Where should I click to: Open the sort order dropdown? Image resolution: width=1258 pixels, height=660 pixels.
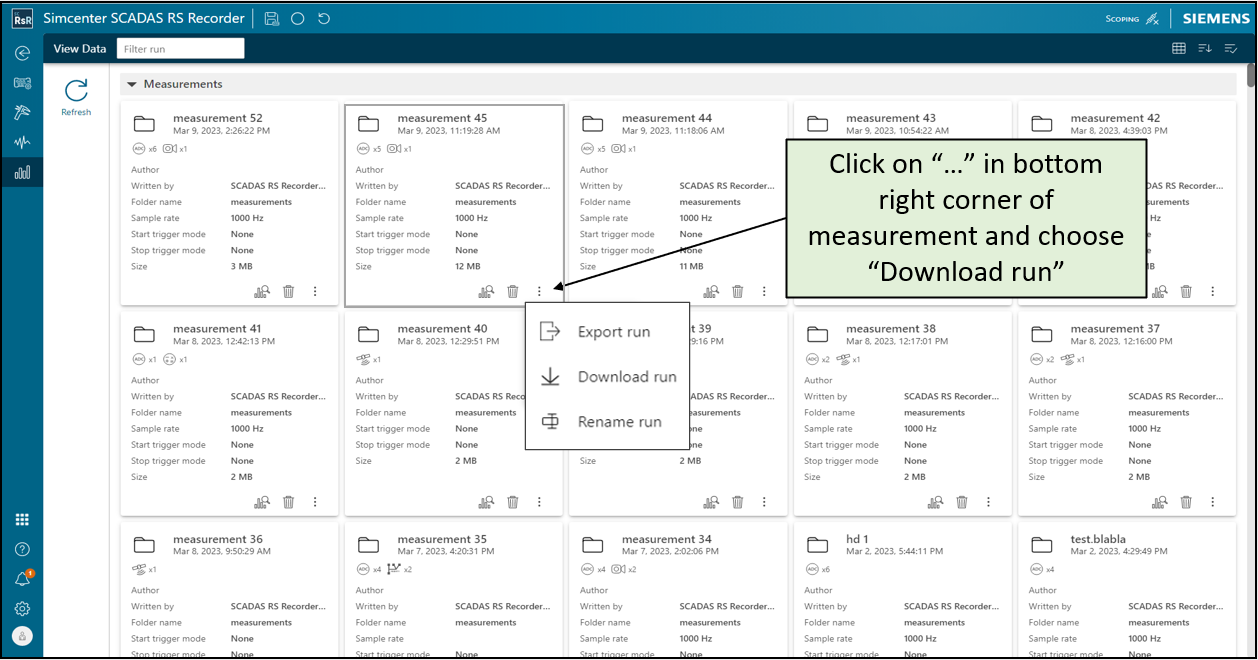coord(1205,48)
